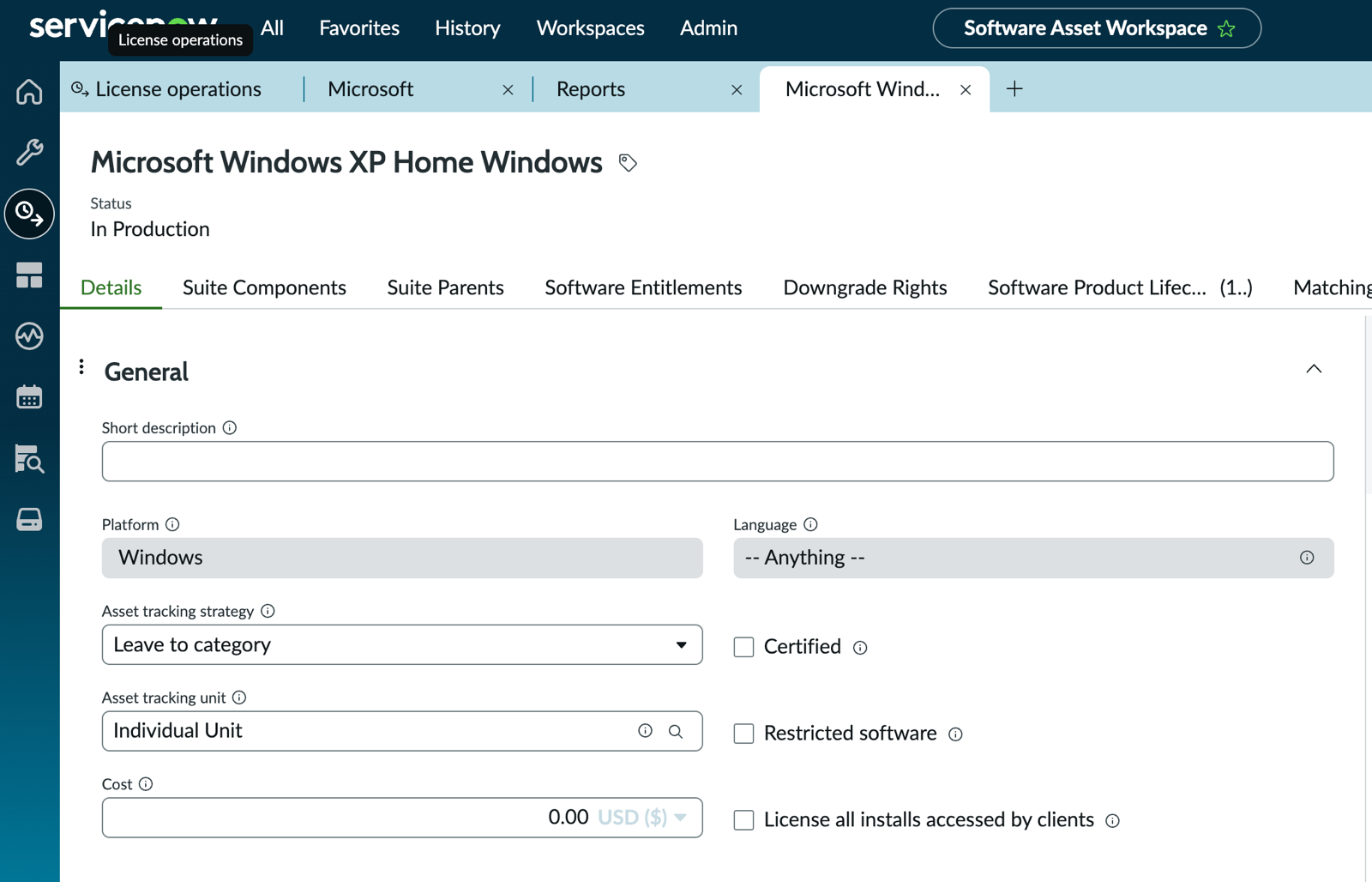The image size is (1372, 882).
Task: Click into the Short description field
Action: (x=718, y=462)
